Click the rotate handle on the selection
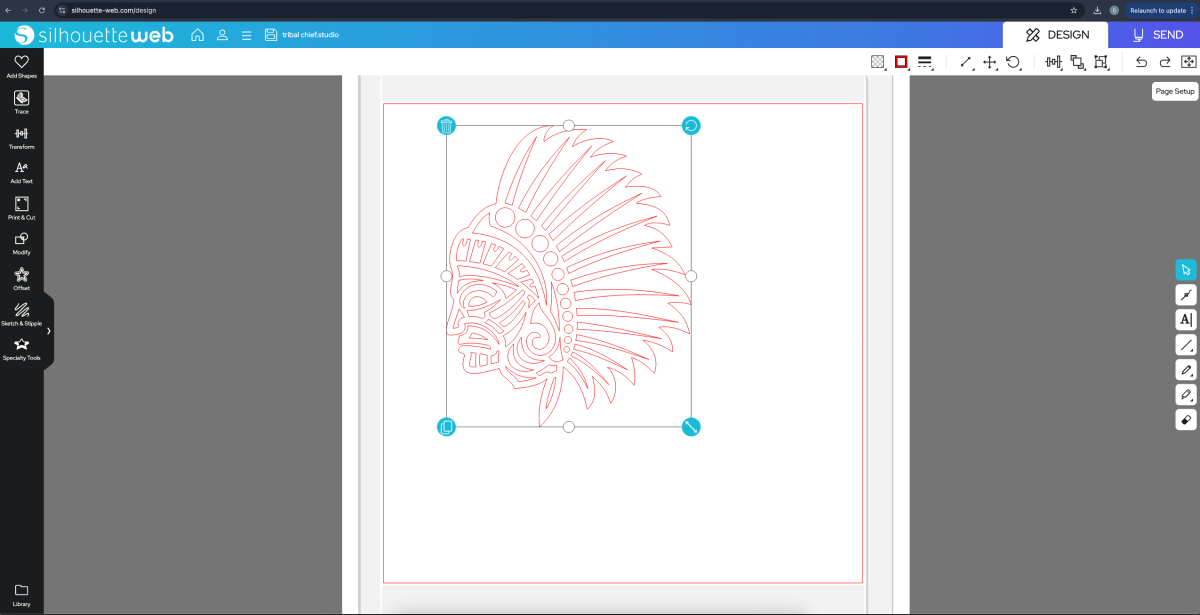The image size is (1200, 615). (691, 125)
